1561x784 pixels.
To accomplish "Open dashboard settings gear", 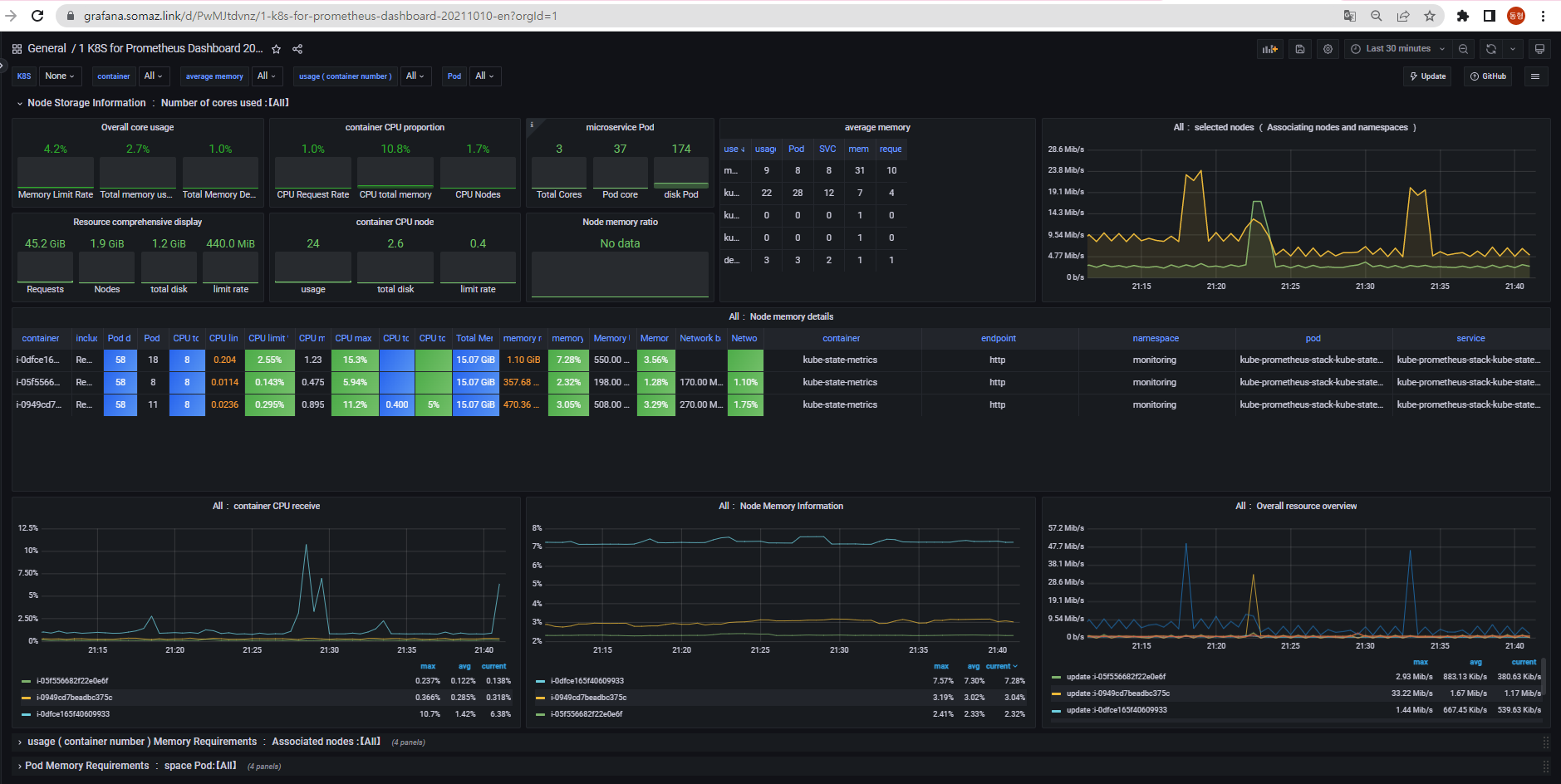I will 1328,49.
